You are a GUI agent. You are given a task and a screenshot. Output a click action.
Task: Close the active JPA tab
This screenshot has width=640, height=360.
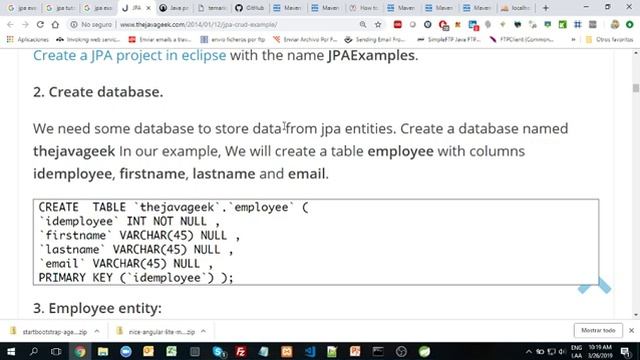click(149, 8)
